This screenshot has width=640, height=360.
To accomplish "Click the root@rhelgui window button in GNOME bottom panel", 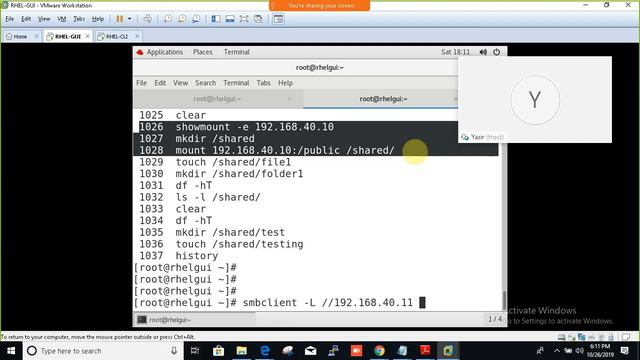I will pyautogui.click(x=195, y=320).
